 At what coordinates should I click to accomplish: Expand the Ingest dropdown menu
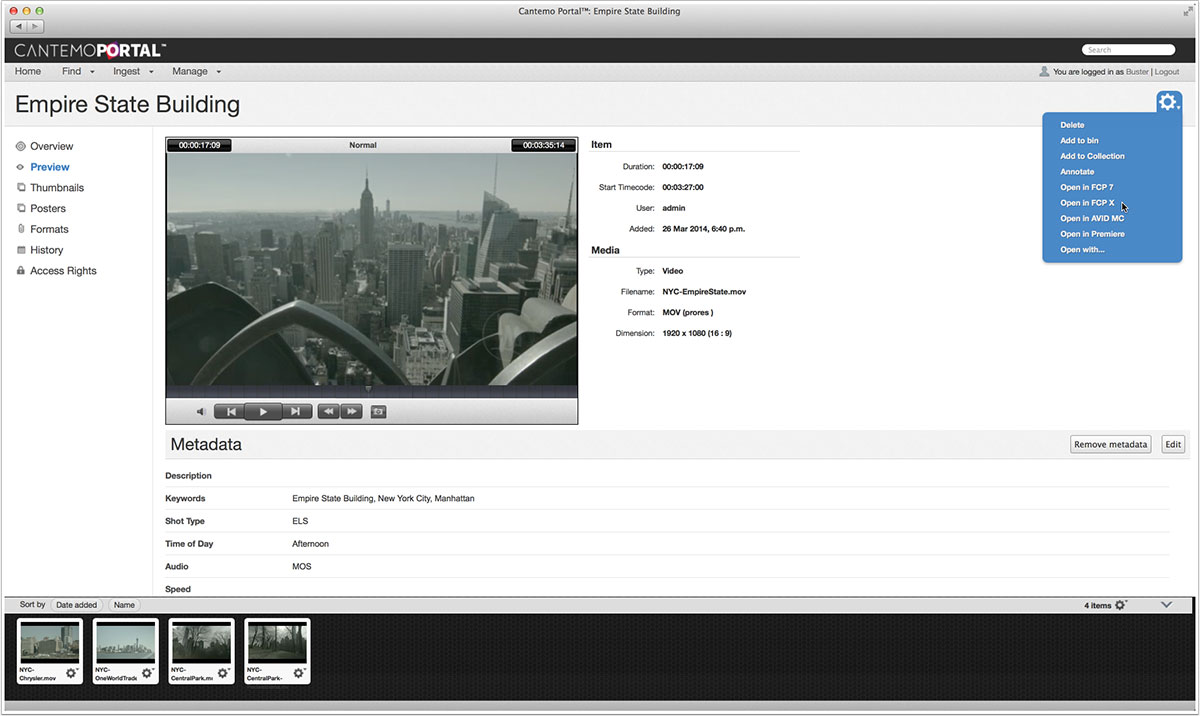click(x=133, y=72)
